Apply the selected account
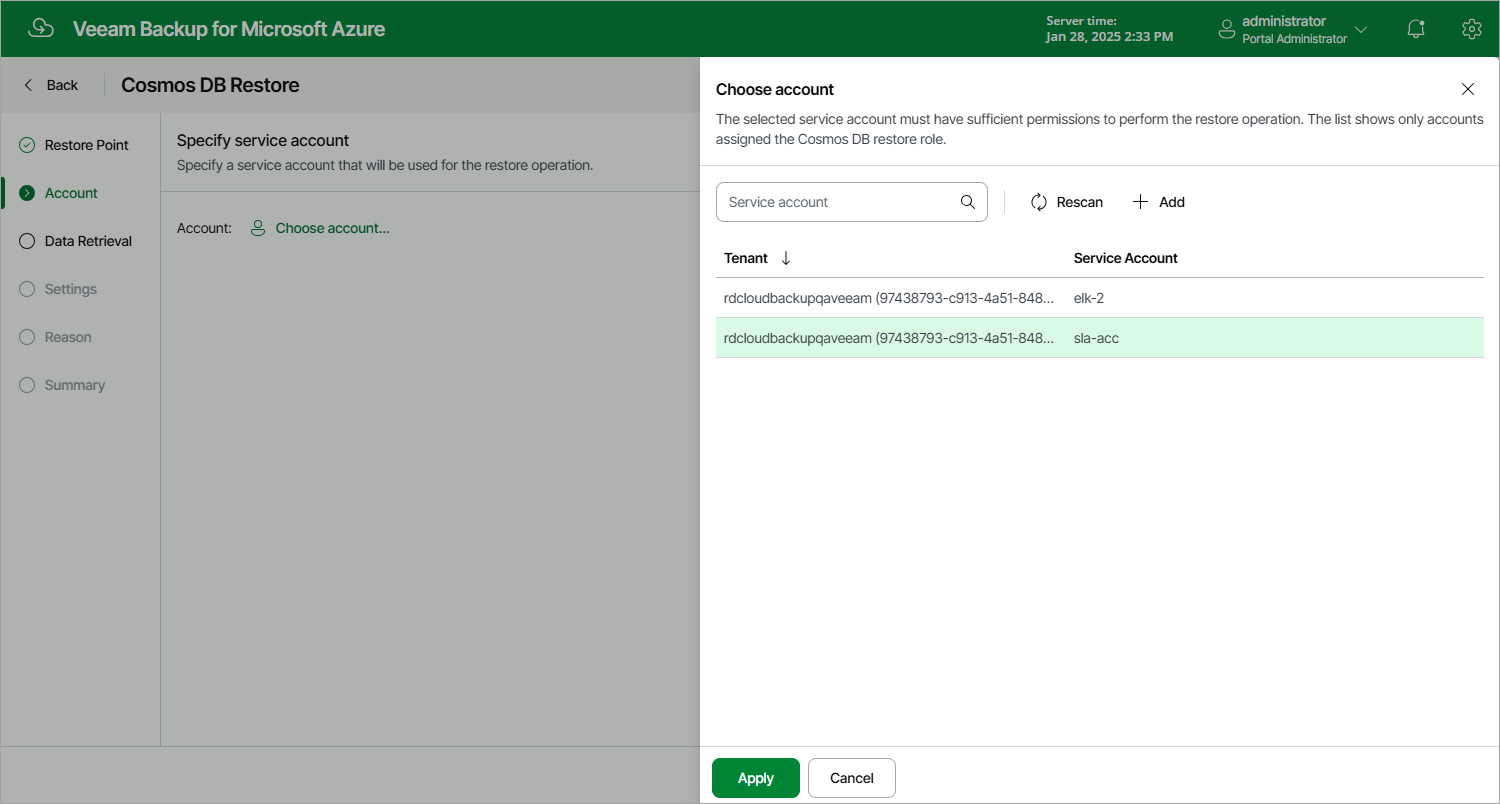The width and height of the screenshot is (1500, 804). point(756,778)
